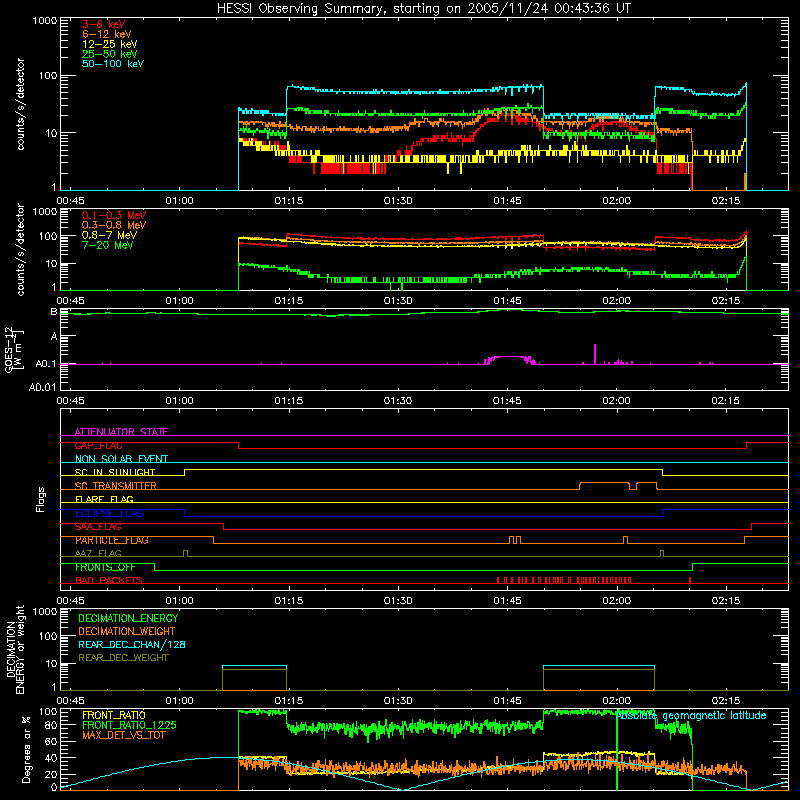
Task: Click the ECLIPSE_FLAG label
Action: pyautogui.click(x=109, y=513)
